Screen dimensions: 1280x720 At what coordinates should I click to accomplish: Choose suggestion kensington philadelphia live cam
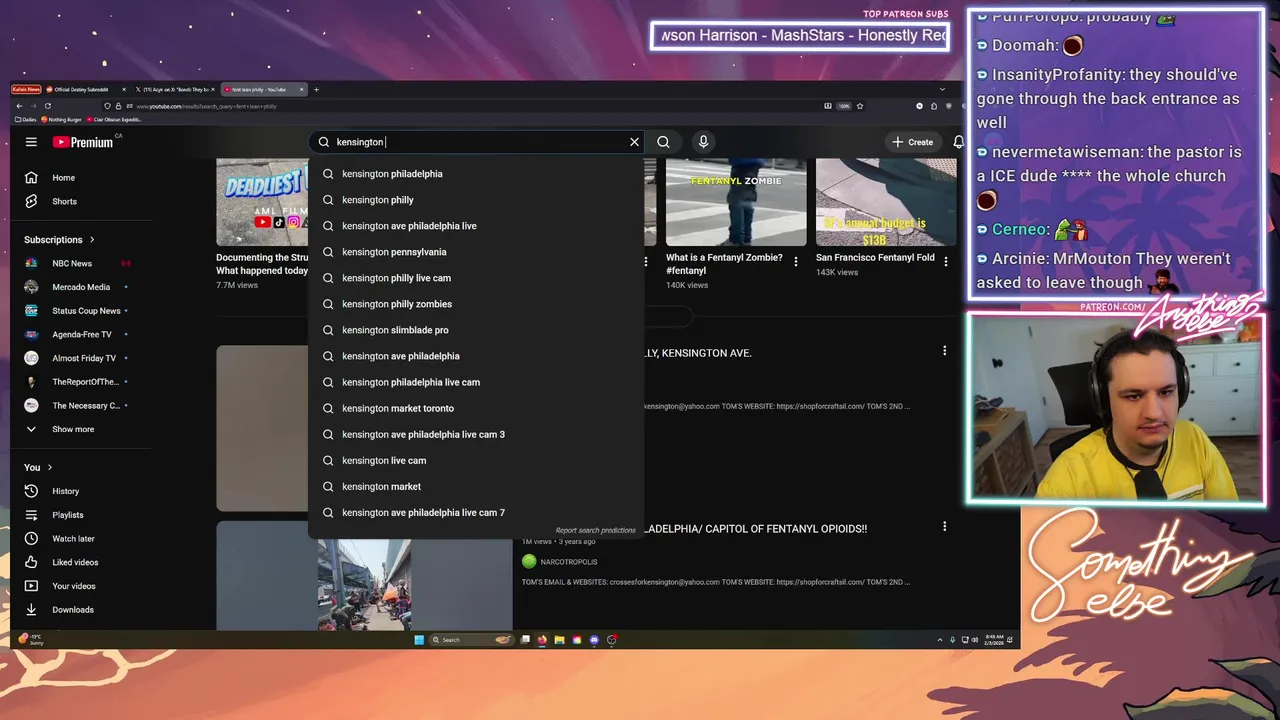[x=476, y=382]
